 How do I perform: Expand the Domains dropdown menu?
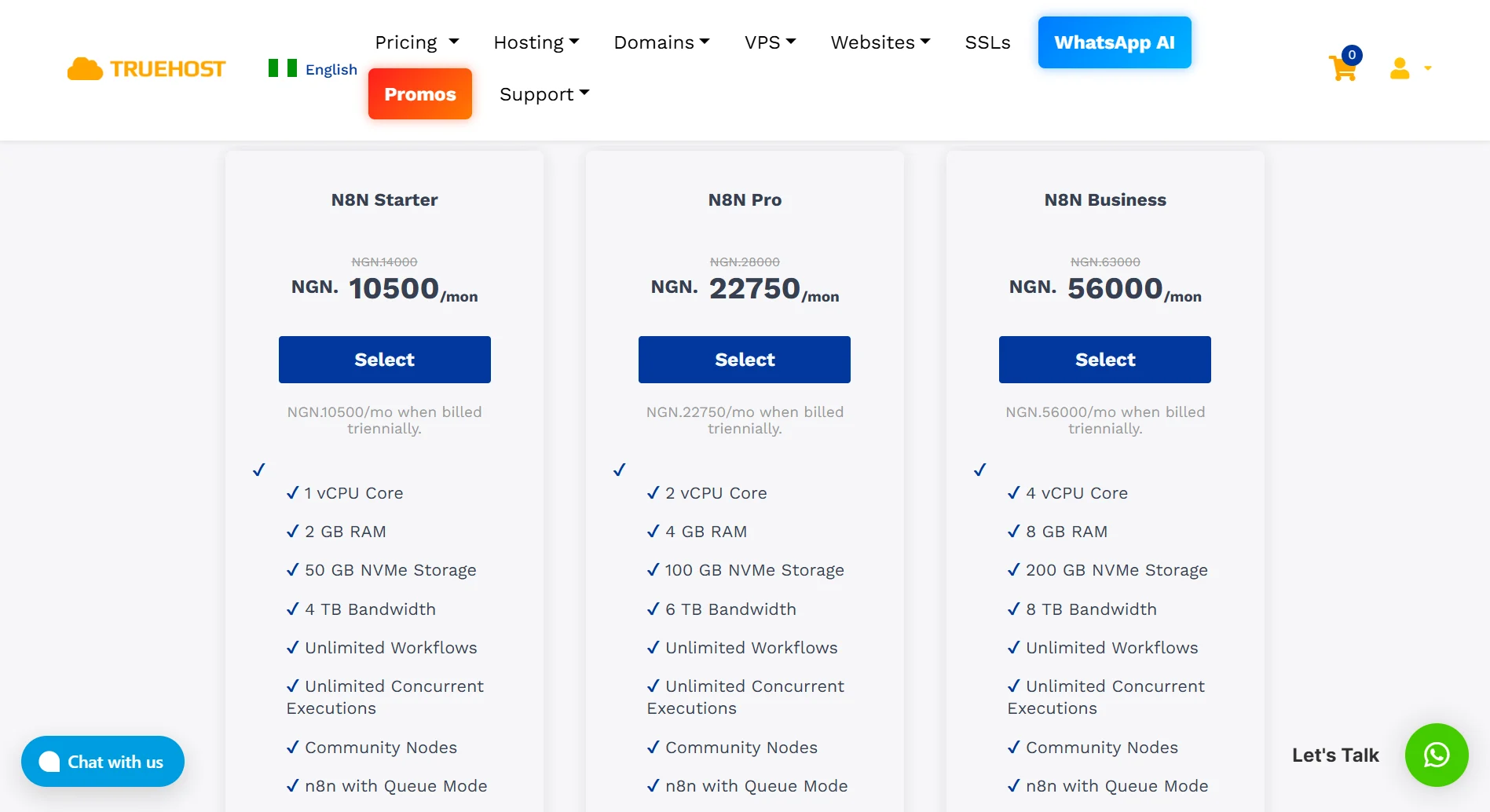661,42
